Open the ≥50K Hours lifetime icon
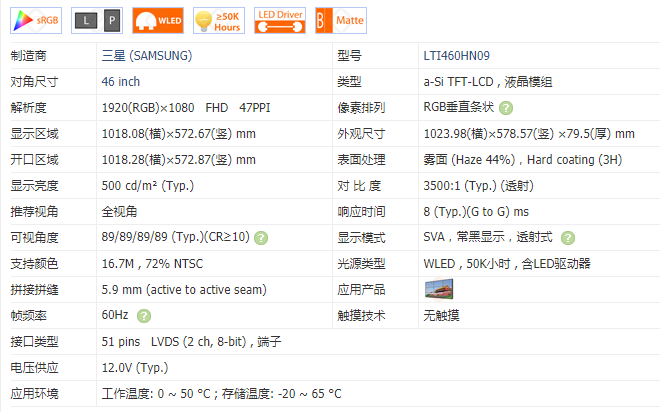The image size is (660, 412). click(x=217, y=20)
